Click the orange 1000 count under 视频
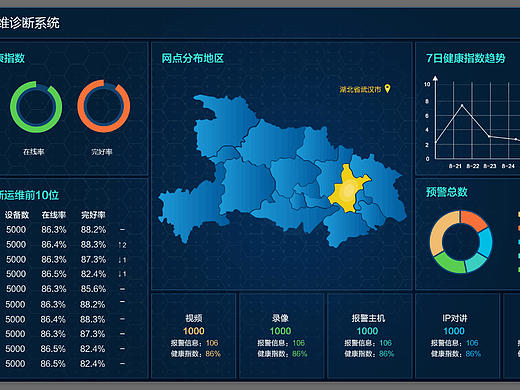This screenshot has width=520, height=390. (194, 331)
